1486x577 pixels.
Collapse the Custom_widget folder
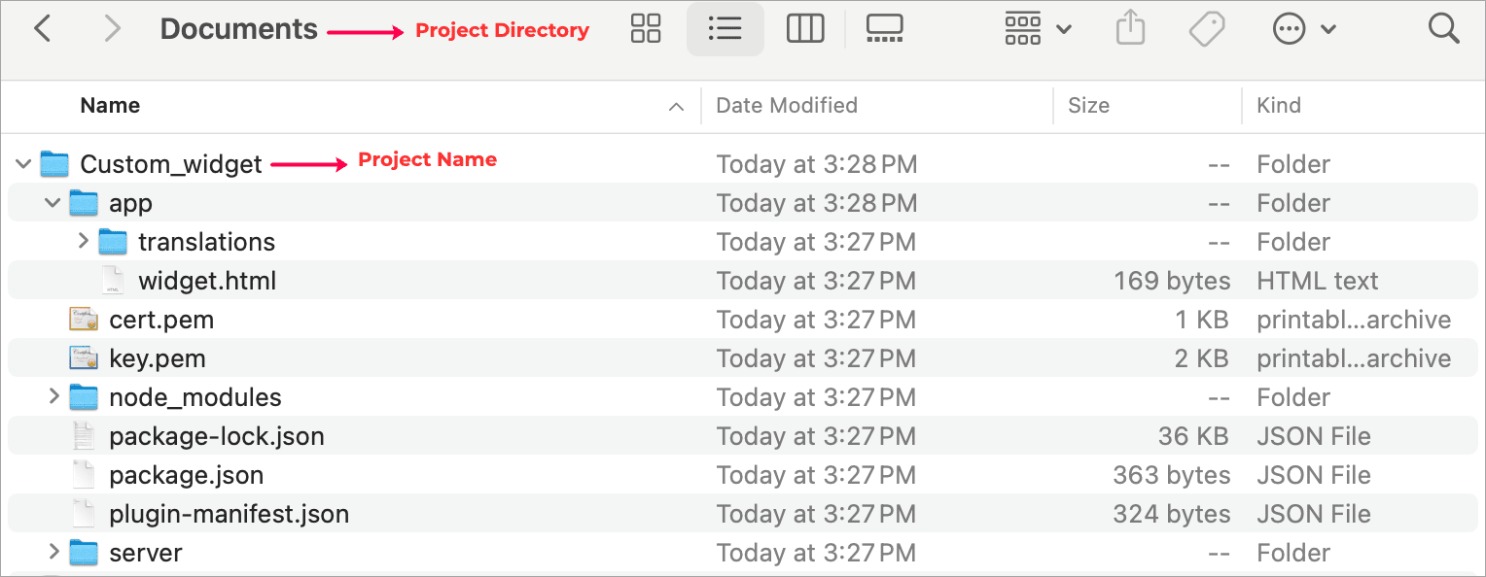click(24, 164)
